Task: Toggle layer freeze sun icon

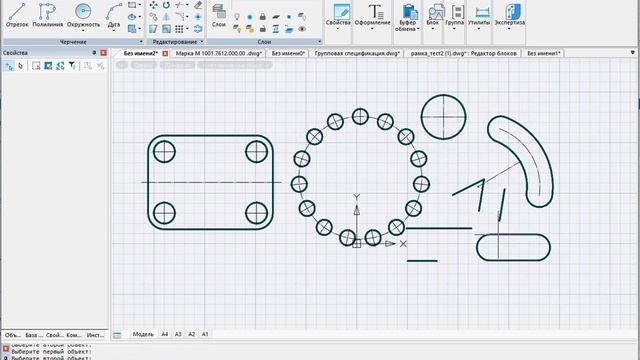Action: click(x=250, y=17)
